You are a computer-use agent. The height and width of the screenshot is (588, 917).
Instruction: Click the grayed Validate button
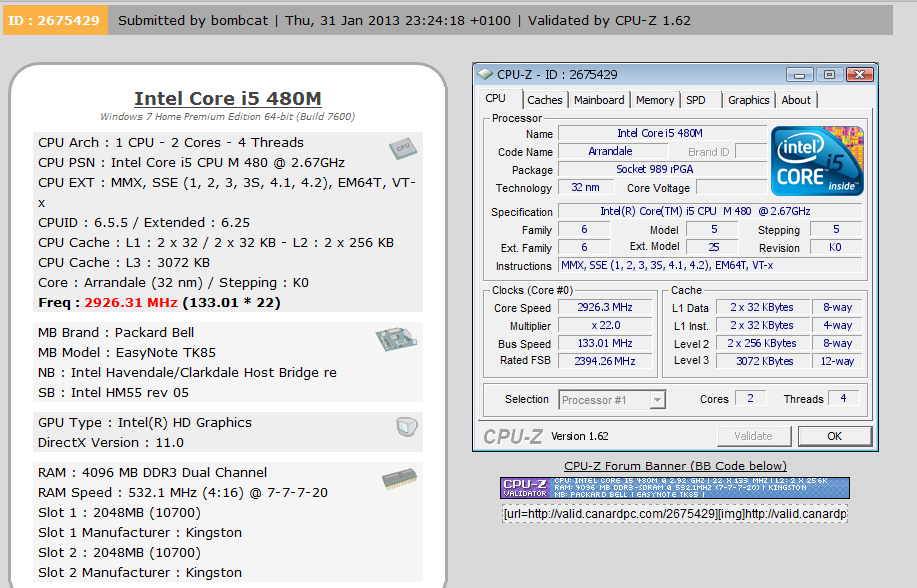click(x=753, y=436)
